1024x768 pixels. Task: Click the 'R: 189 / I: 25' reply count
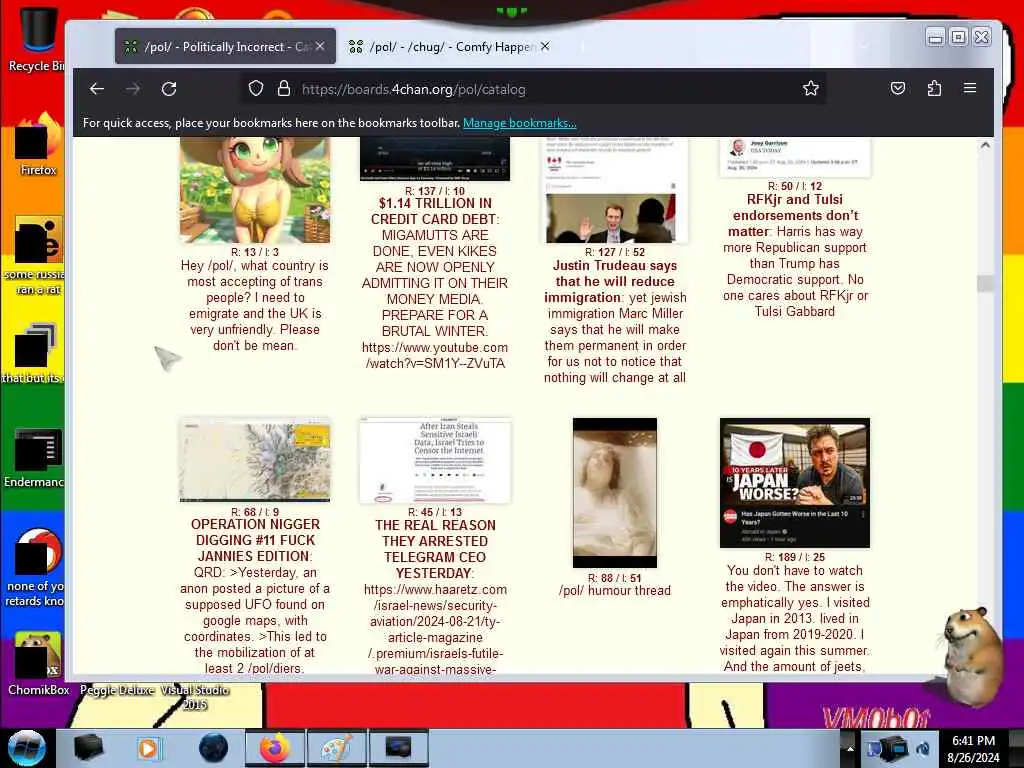coord(795,557)
